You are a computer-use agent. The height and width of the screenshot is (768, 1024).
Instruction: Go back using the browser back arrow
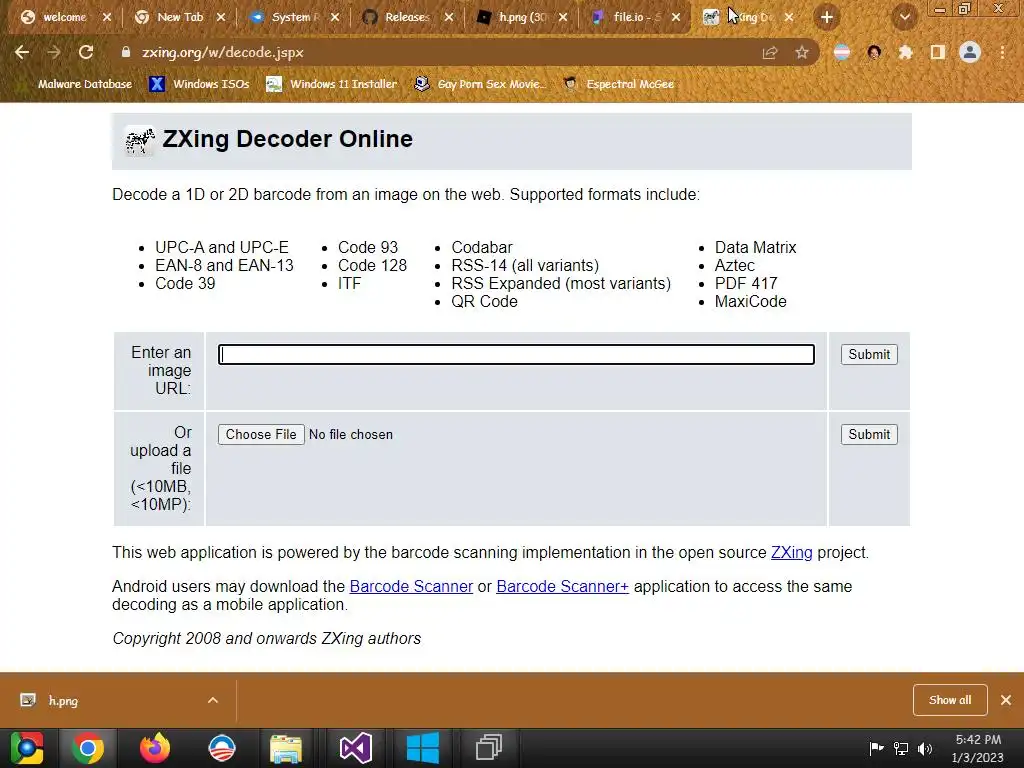pyautogui.click(x=22, y=52)
